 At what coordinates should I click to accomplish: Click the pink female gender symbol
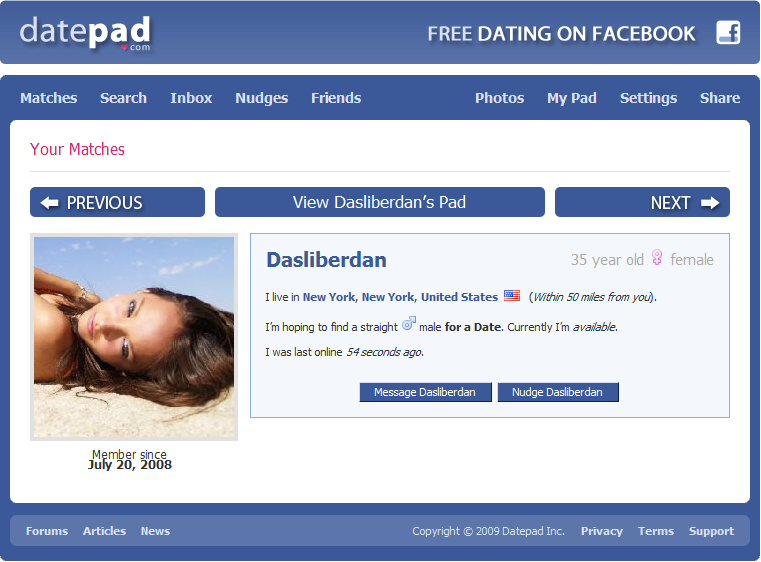657,257
